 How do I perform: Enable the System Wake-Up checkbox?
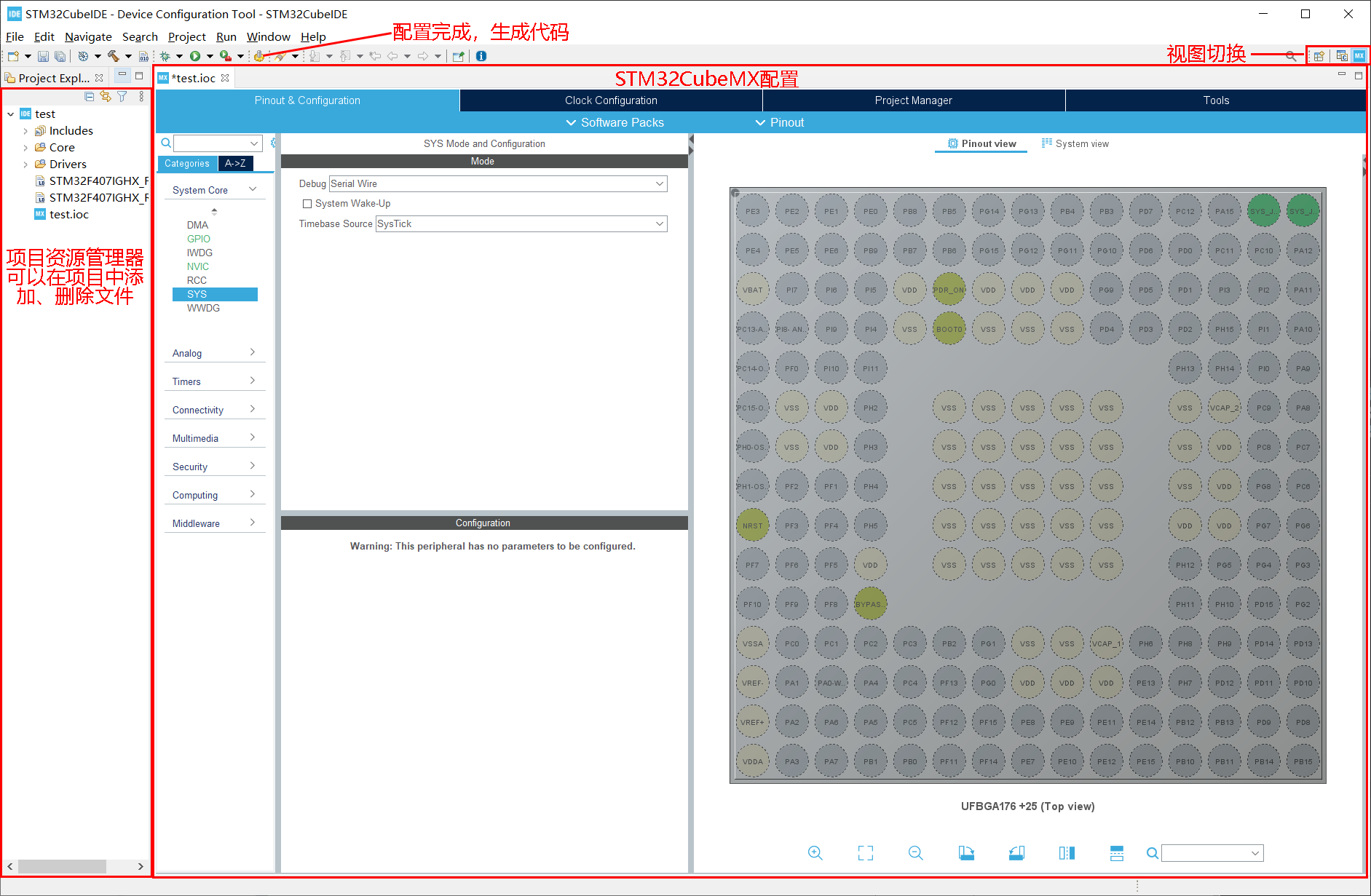[x=307, y=204]
